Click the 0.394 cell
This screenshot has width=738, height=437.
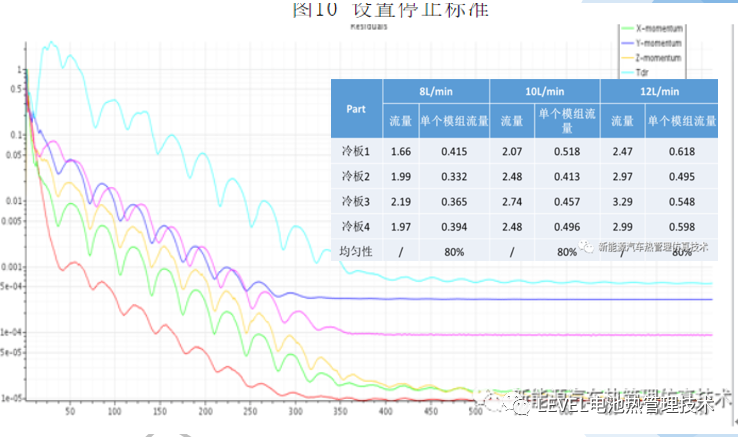[x=454, y=227]
